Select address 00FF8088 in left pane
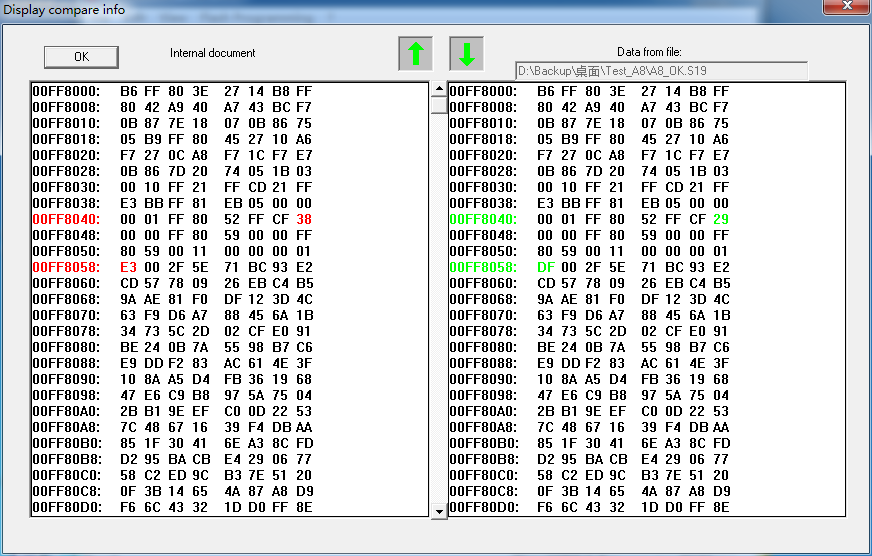872x556 pixels. pyautogui.click(x=66, y=363)
